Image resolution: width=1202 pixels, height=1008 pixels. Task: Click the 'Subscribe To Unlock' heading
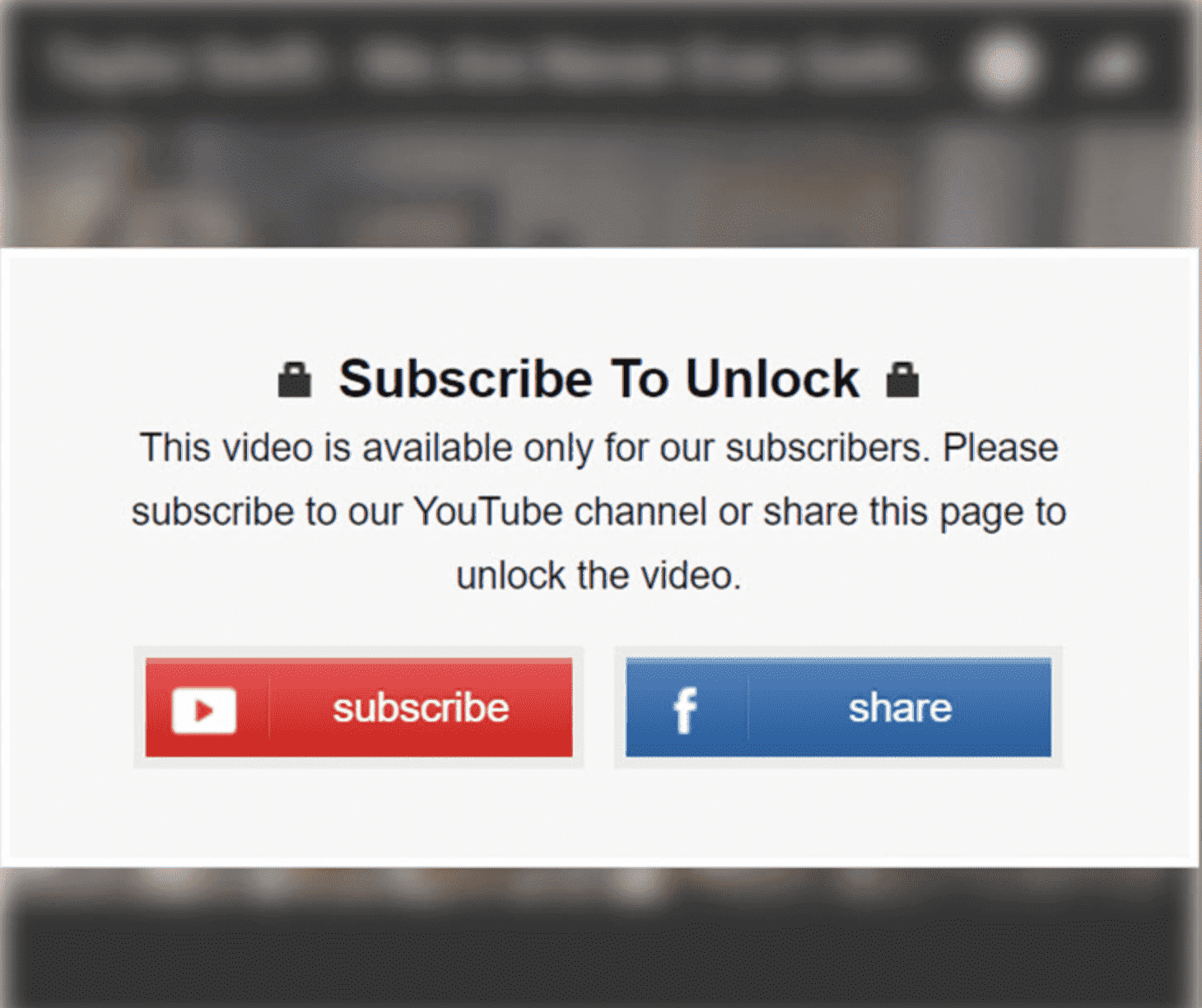click(x=599, y=379)
